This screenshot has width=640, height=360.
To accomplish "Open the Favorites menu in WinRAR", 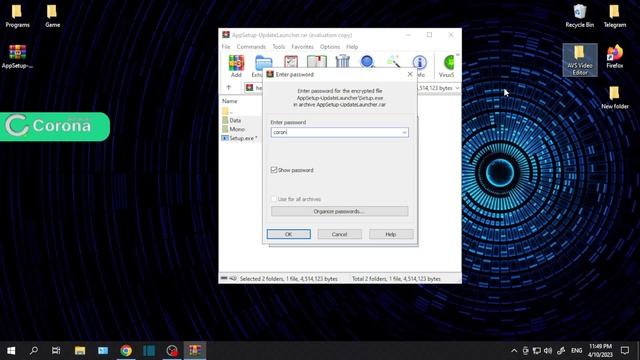I will click(302, 47).
